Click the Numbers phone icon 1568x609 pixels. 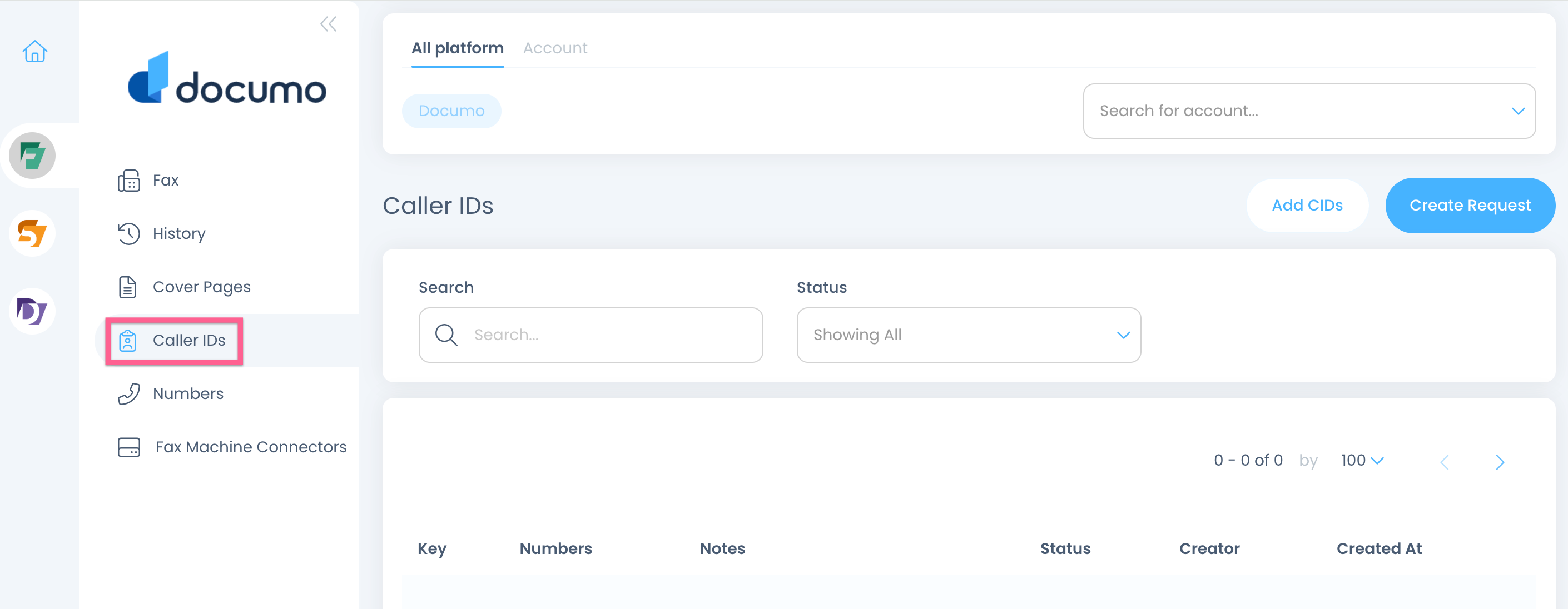pos(129,393)
